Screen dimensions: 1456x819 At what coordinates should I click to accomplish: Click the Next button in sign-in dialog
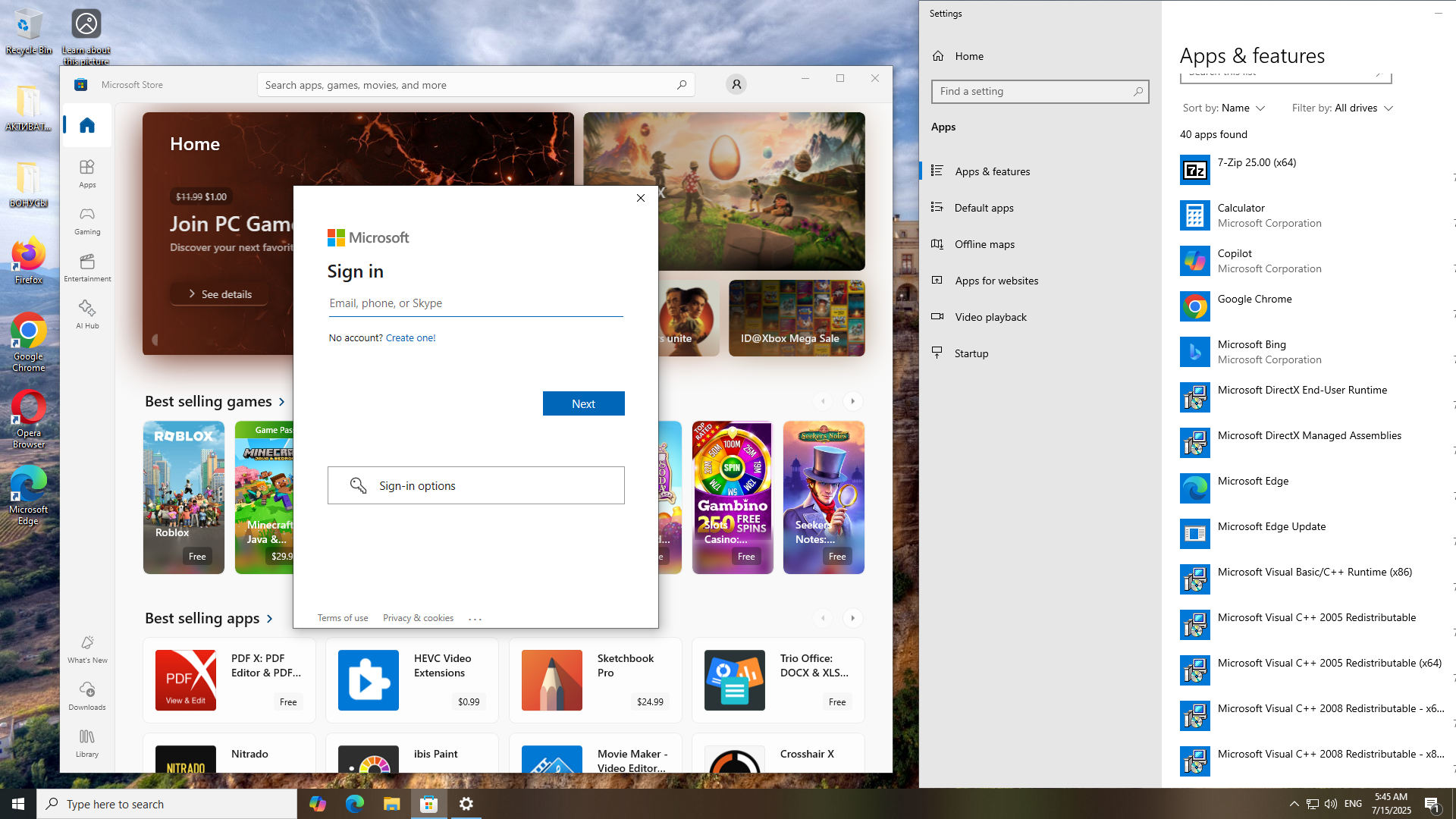(x=584, y=403)
